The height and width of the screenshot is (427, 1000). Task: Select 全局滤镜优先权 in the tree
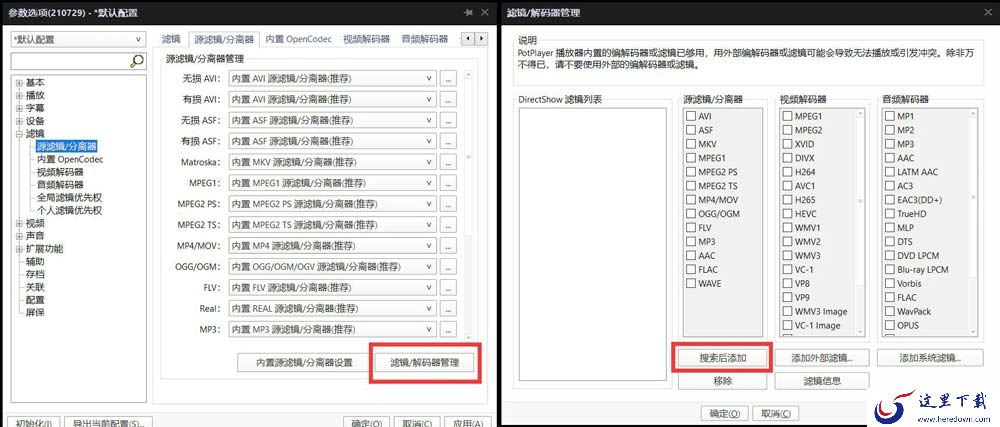pyautogui.click(x=70, y=198)
